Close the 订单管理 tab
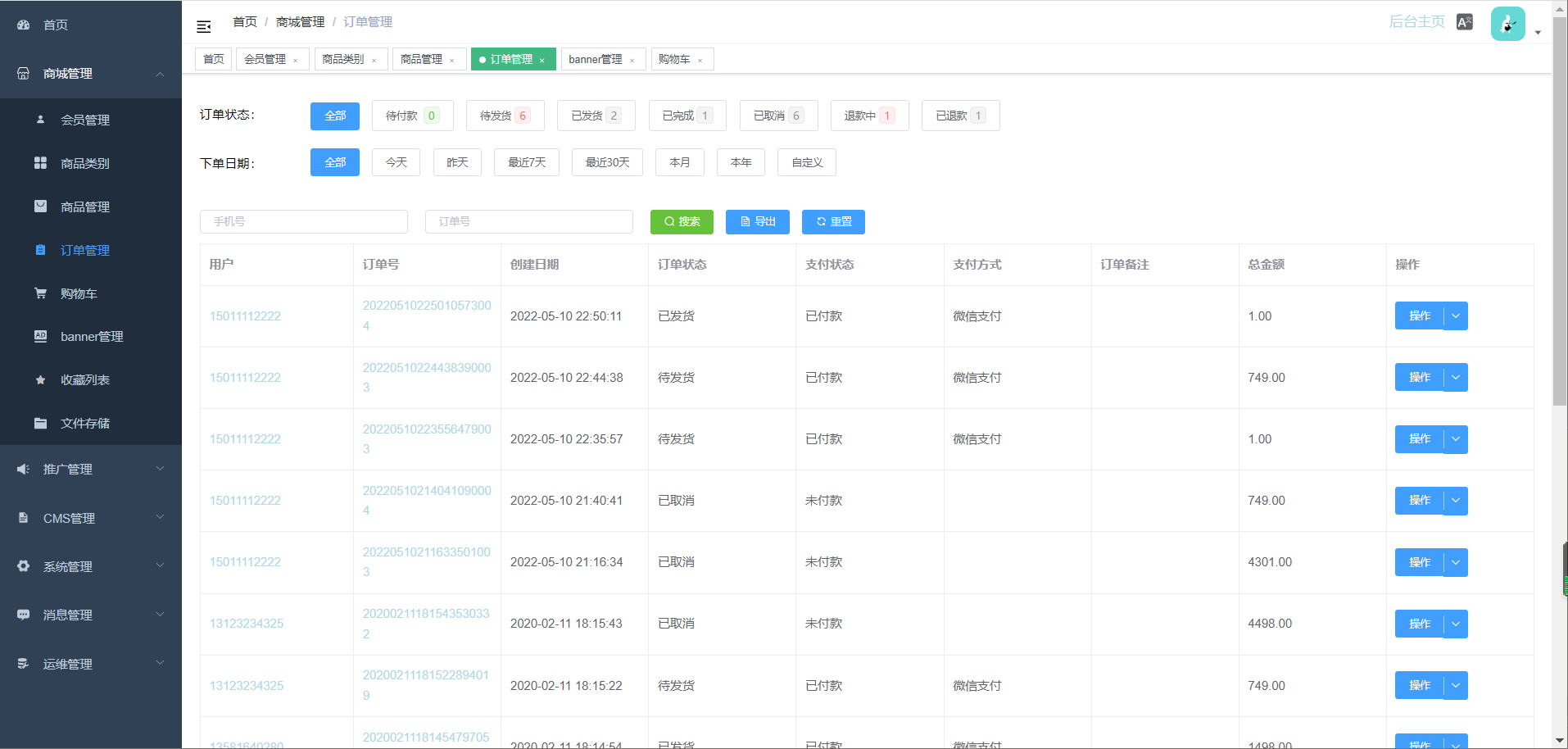Viewport: 1568px width, 749px height. (x=542, y=60)
